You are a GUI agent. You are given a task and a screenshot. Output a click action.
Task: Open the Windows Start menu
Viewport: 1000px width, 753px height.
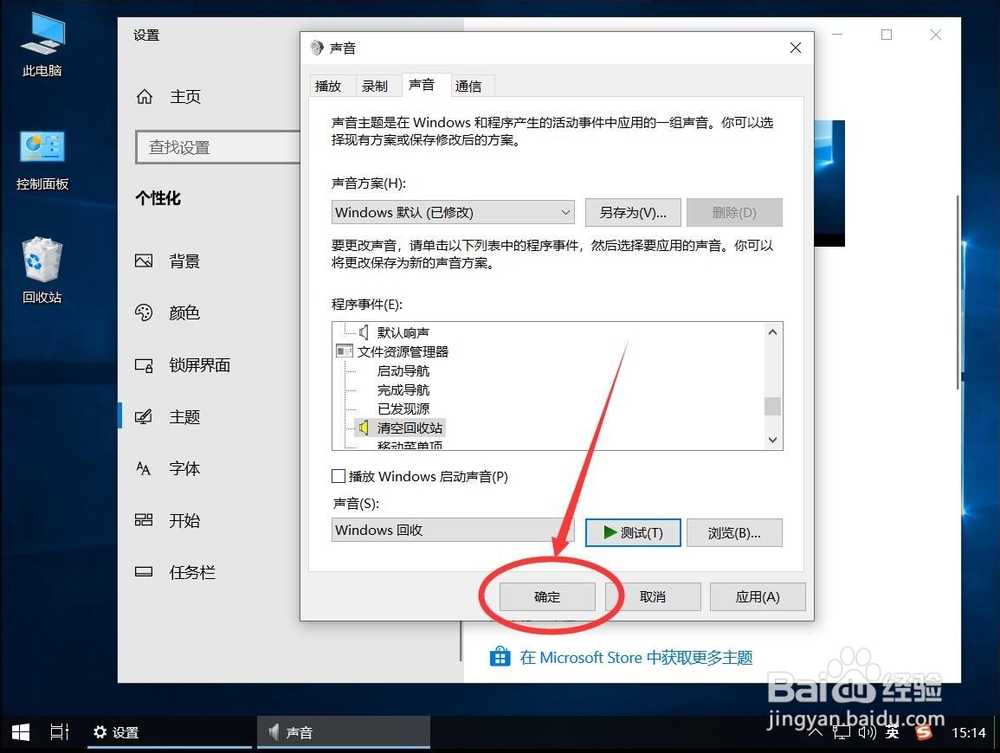[21, 732]
